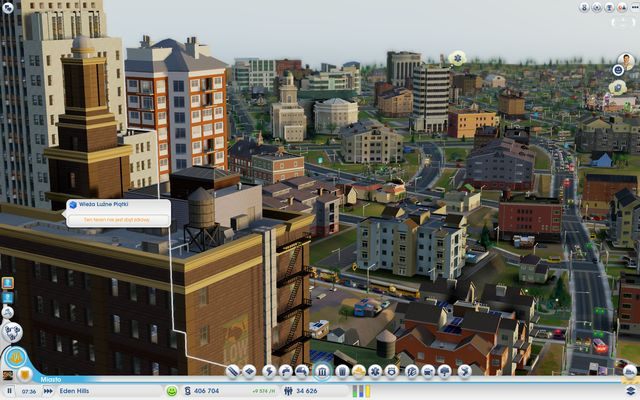Open the region view icon

(12, 332)
